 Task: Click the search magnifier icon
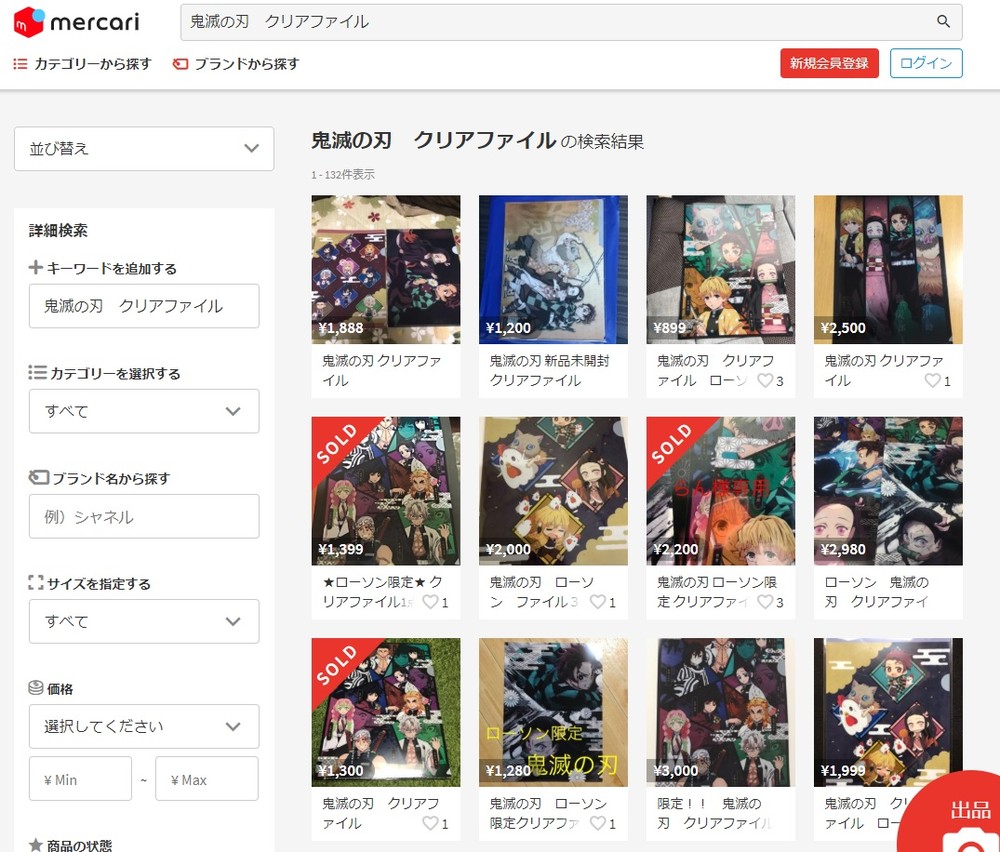coord(942,22)
